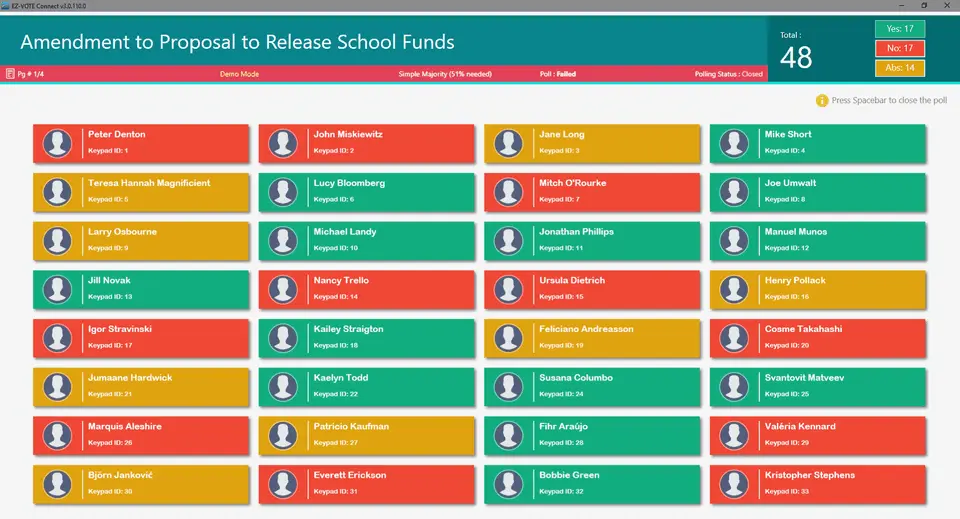Click the Demo Mode label in status bar
Screen dimensions: 960x519
[239, 74]
